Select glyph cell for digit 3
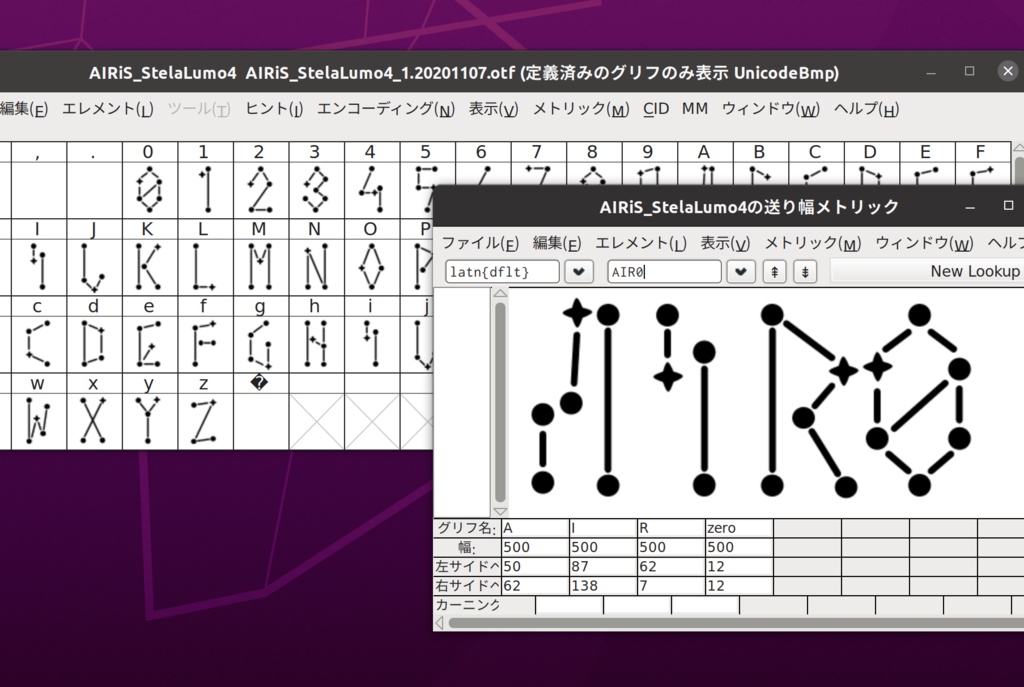 pos(316,190)
